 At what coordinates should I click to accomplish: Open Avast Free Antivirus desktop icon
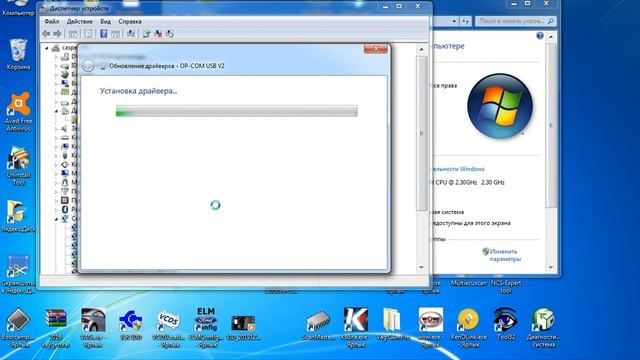[x=18, y=111]
